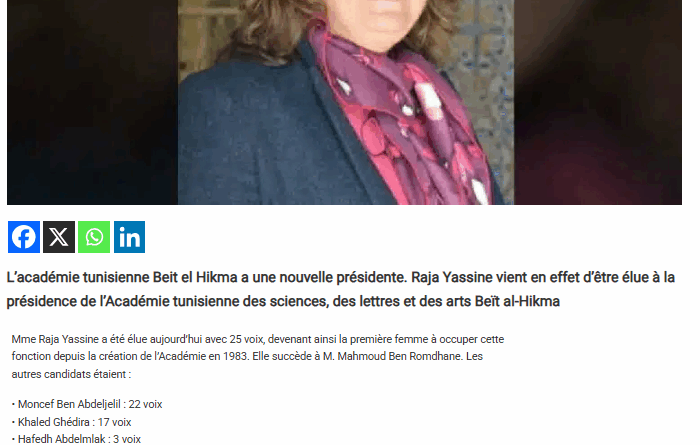Share the article on Facebook

click(24, 237)
